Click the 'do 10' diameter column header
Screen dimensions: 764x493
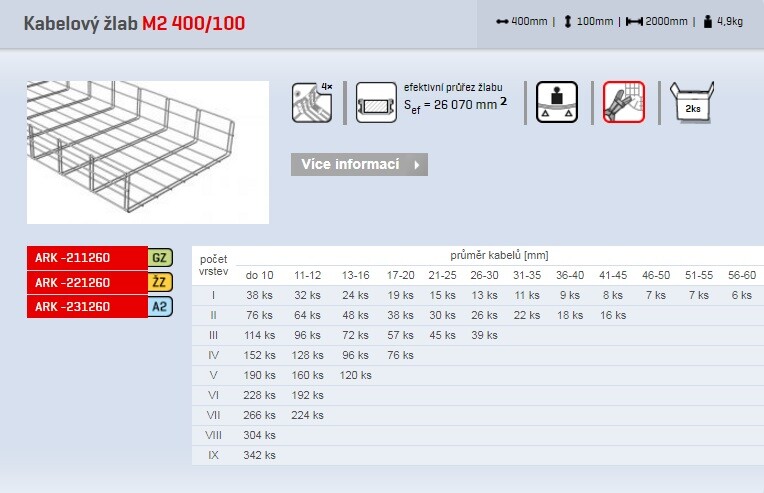(x=259, y=275)
